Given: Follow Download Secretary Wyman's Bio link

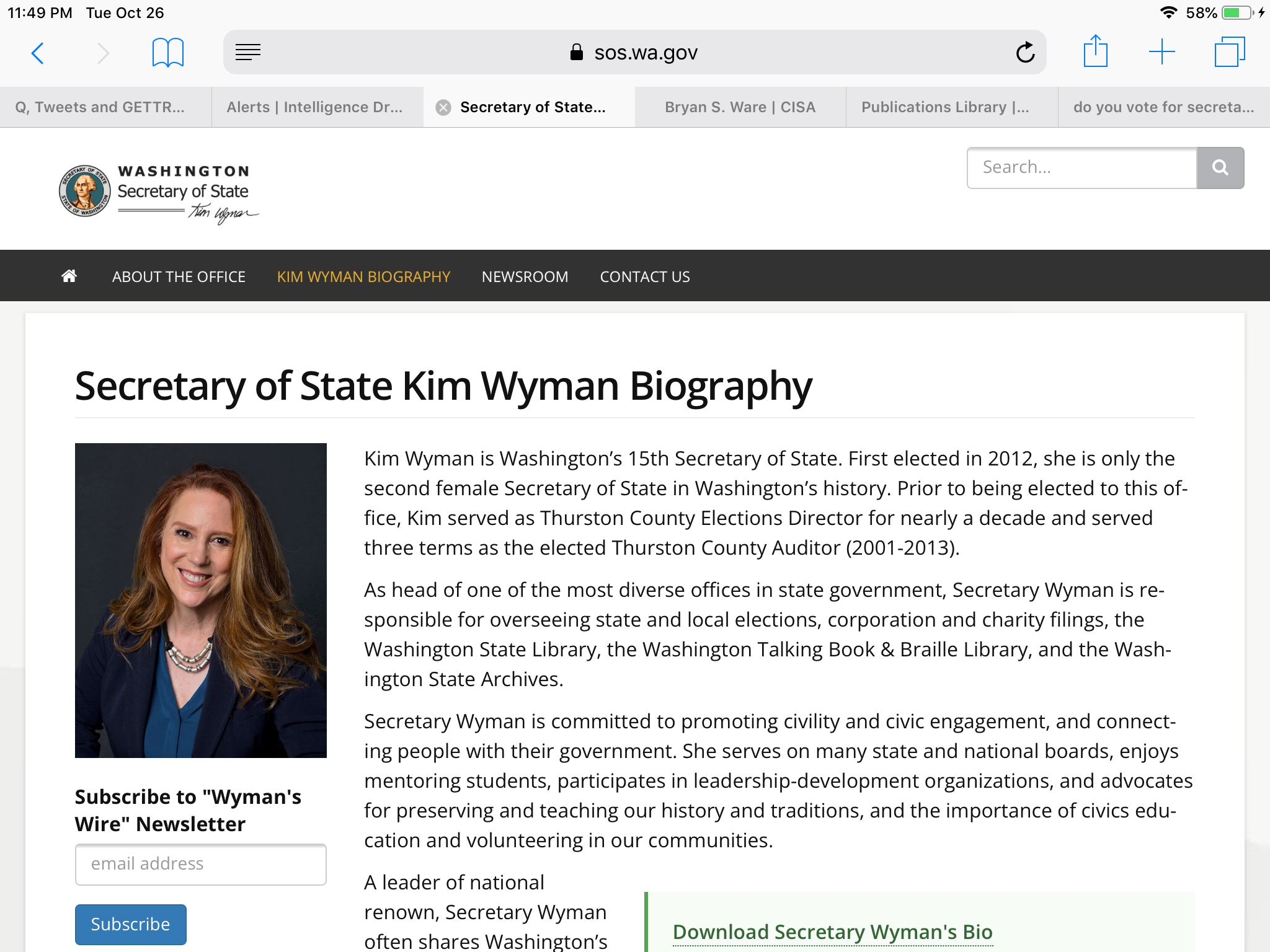Looking at the screenshot, I should click(832, 932).
